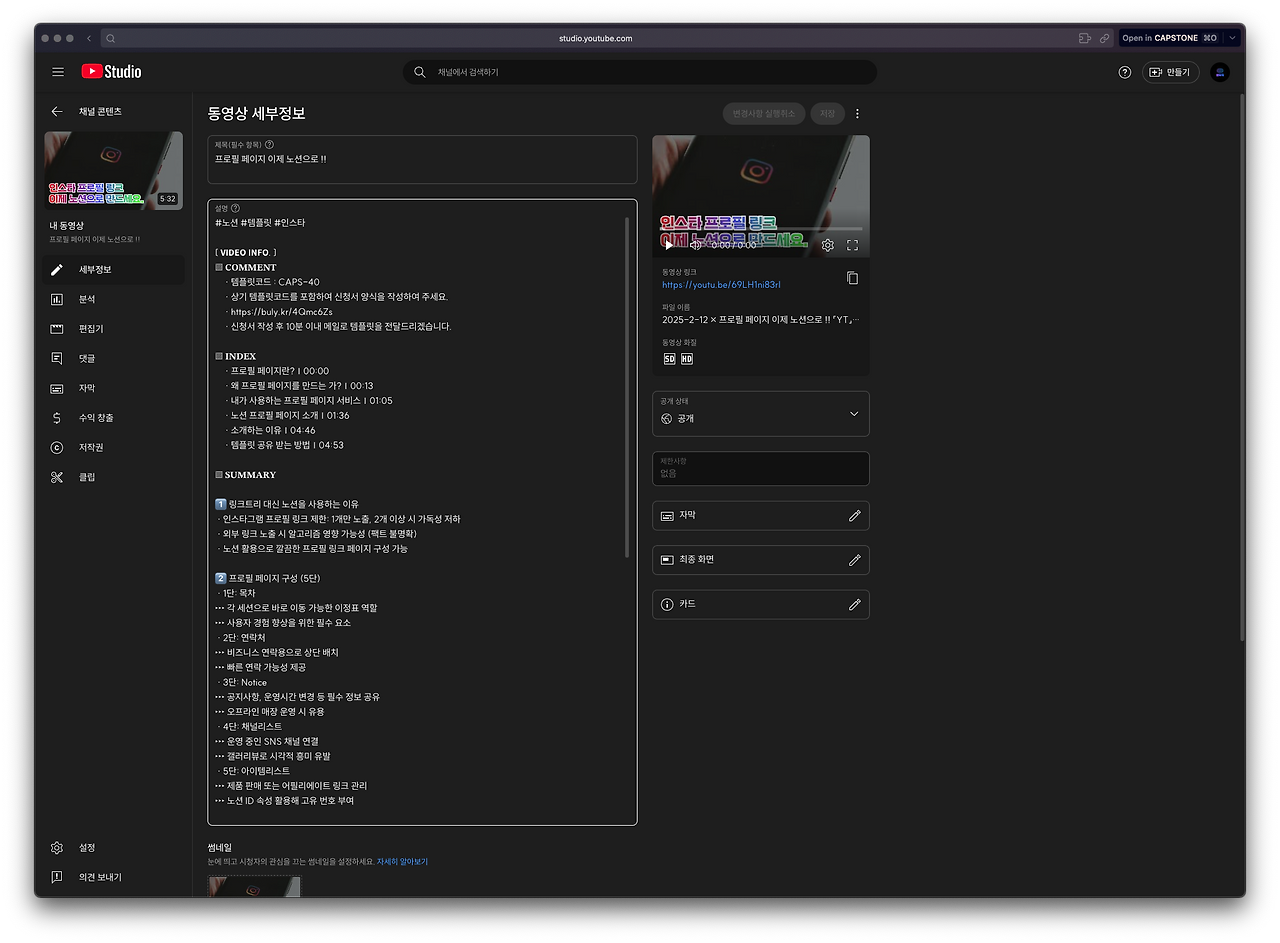Open the account avatar menu
Image resolution: width=1280 pixels, height=943 pixels.
[x=1219, y=72]
